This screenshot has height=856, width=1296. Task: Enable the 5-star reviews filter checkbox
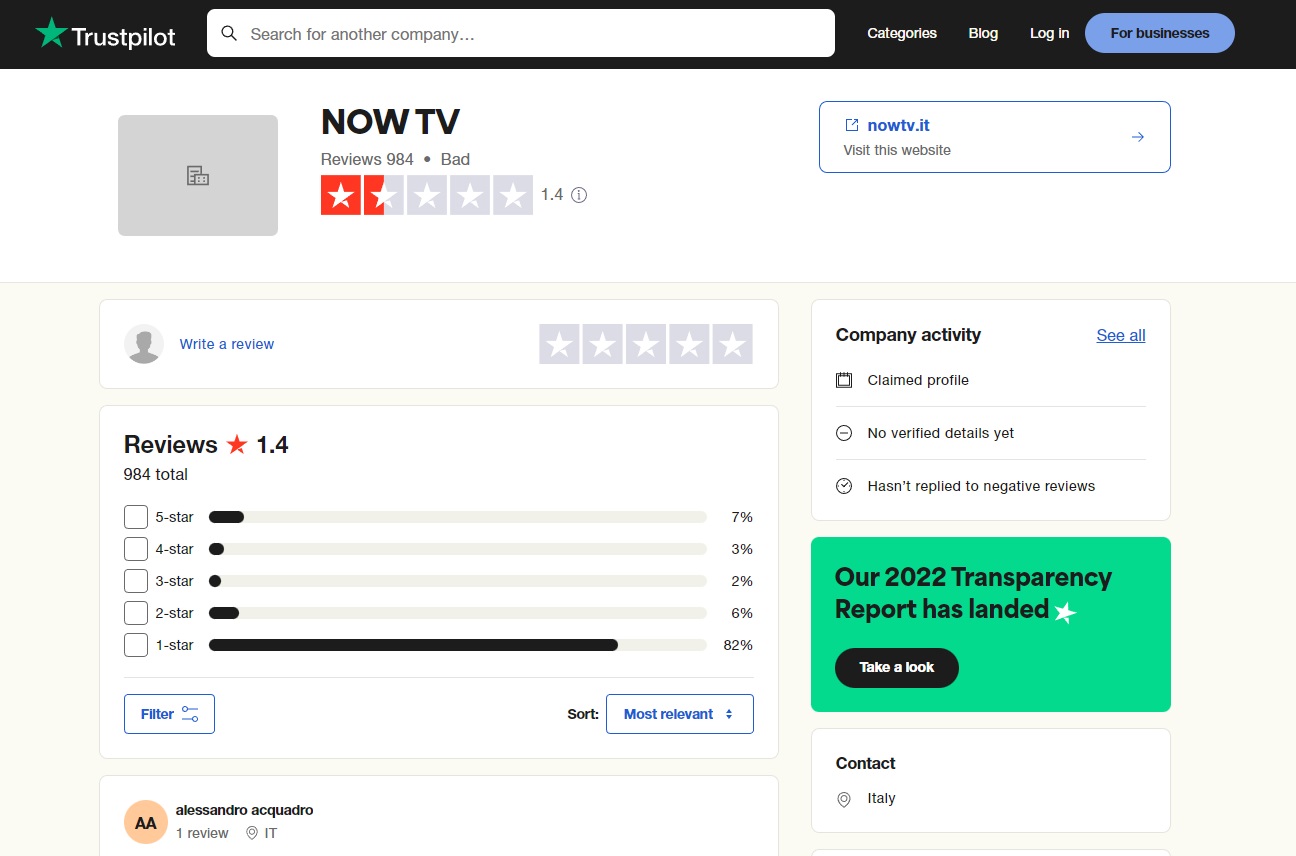point(135,517)
